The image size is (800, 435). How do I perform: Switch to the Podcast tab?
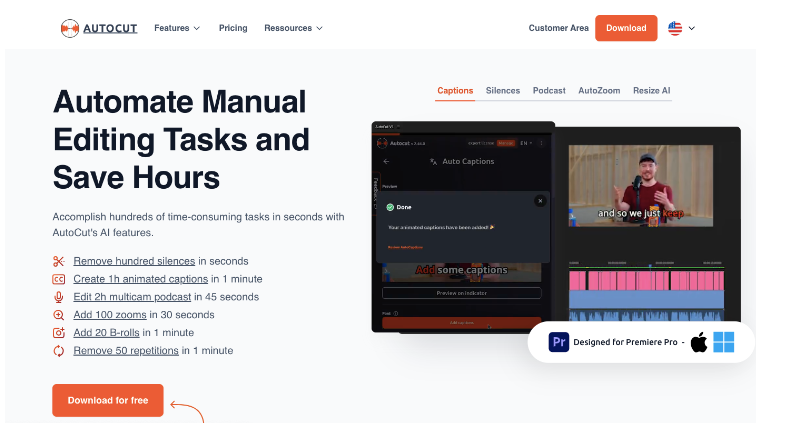point(549,91)
